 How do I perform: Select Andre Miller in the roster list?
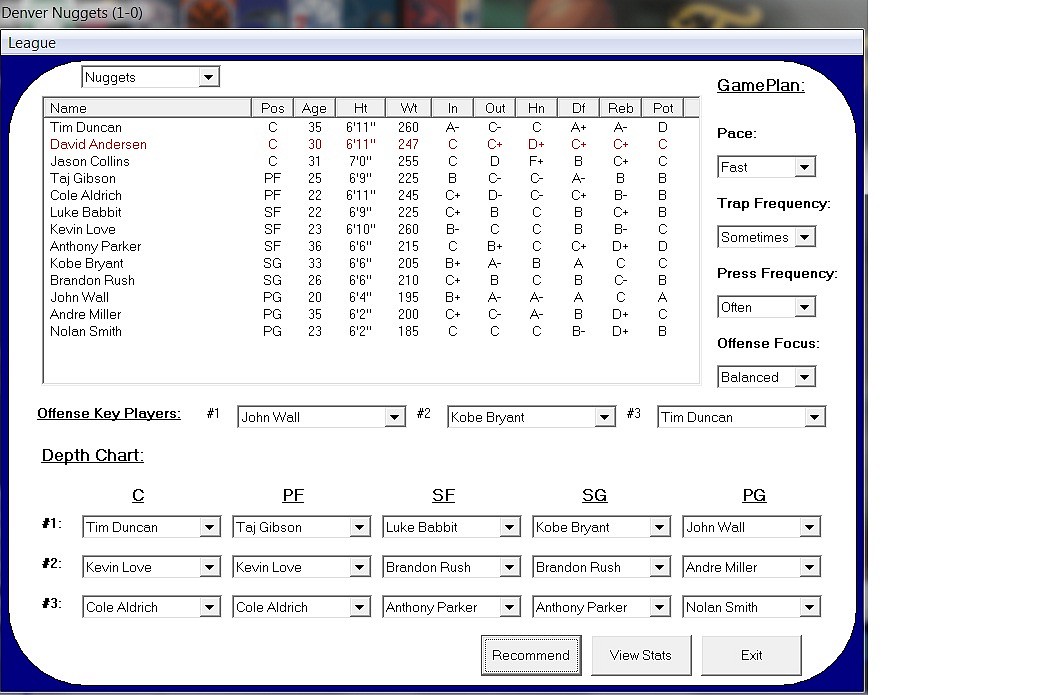pos(371,314)
